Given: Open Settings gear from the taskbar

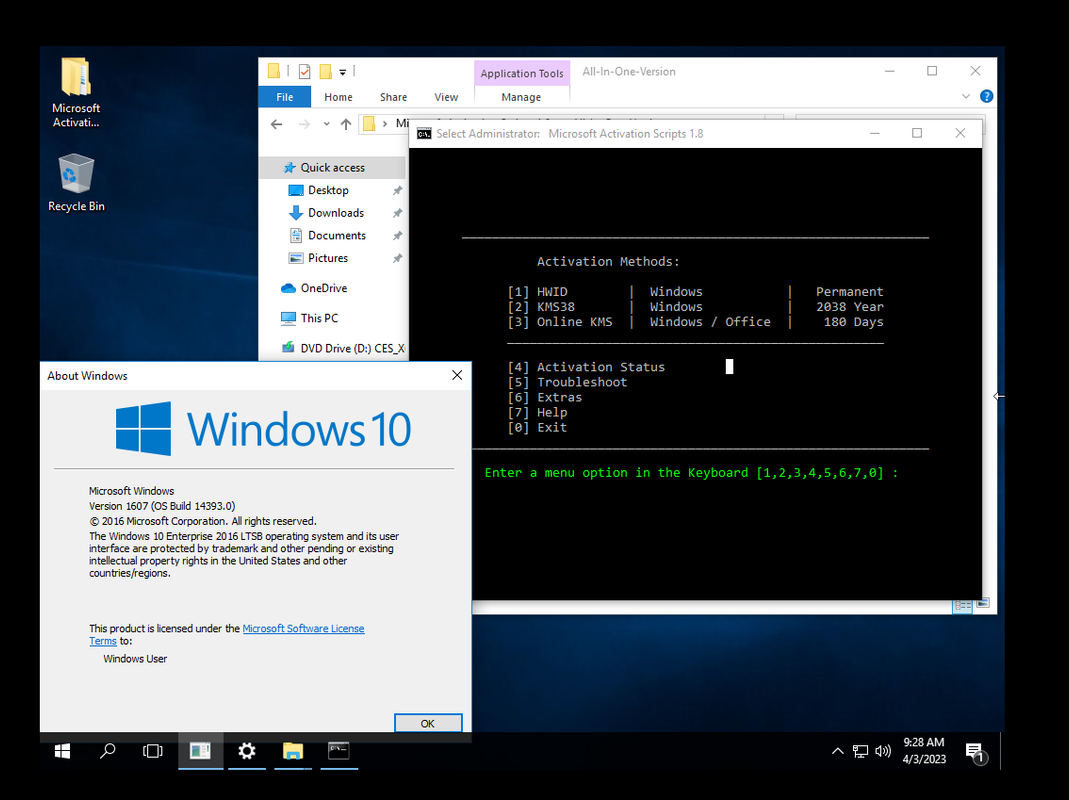Looking at the screenshot, I should click(x=247, y=751).
